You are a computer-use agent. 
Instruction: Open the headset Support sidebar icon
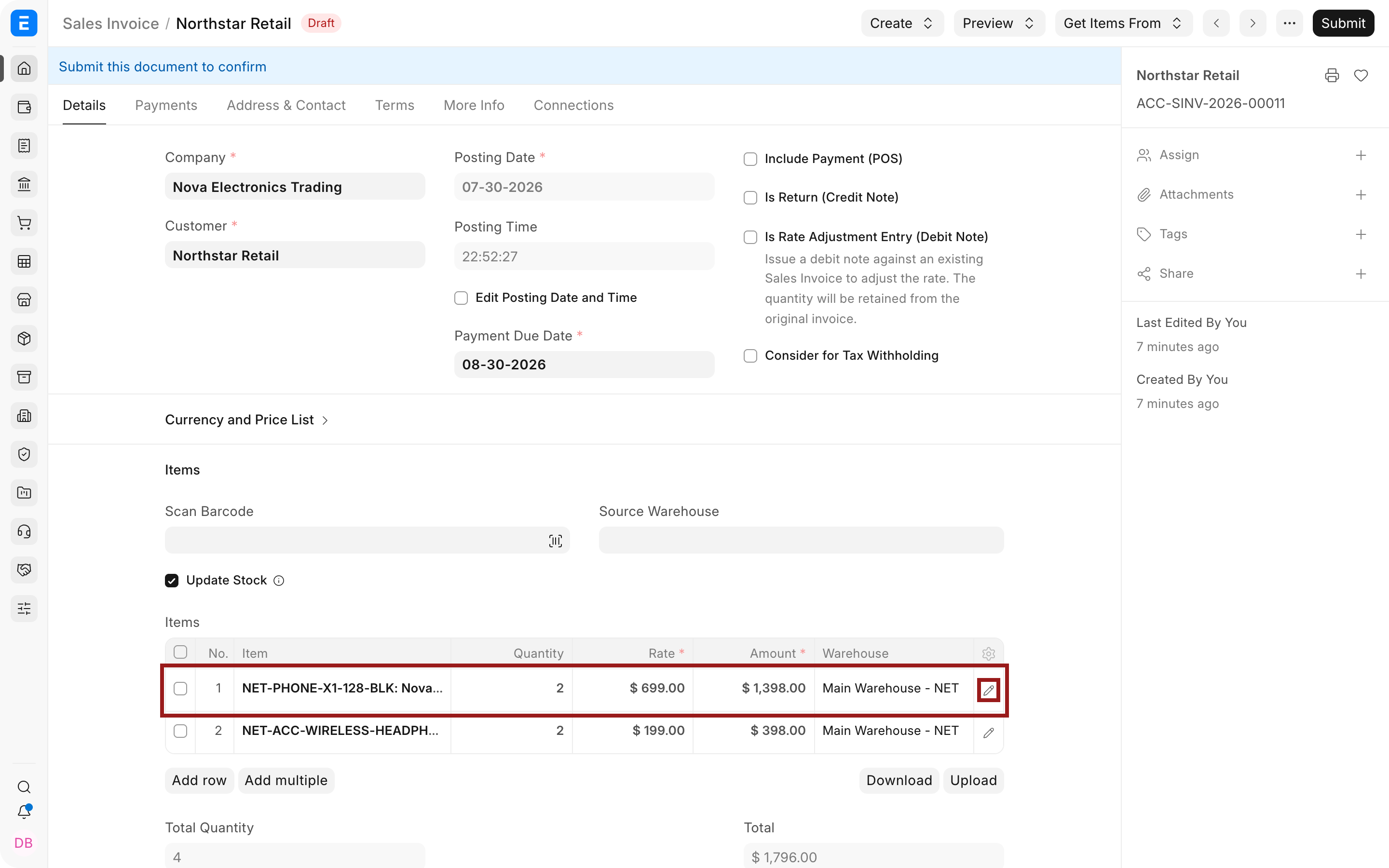(24, 531)
